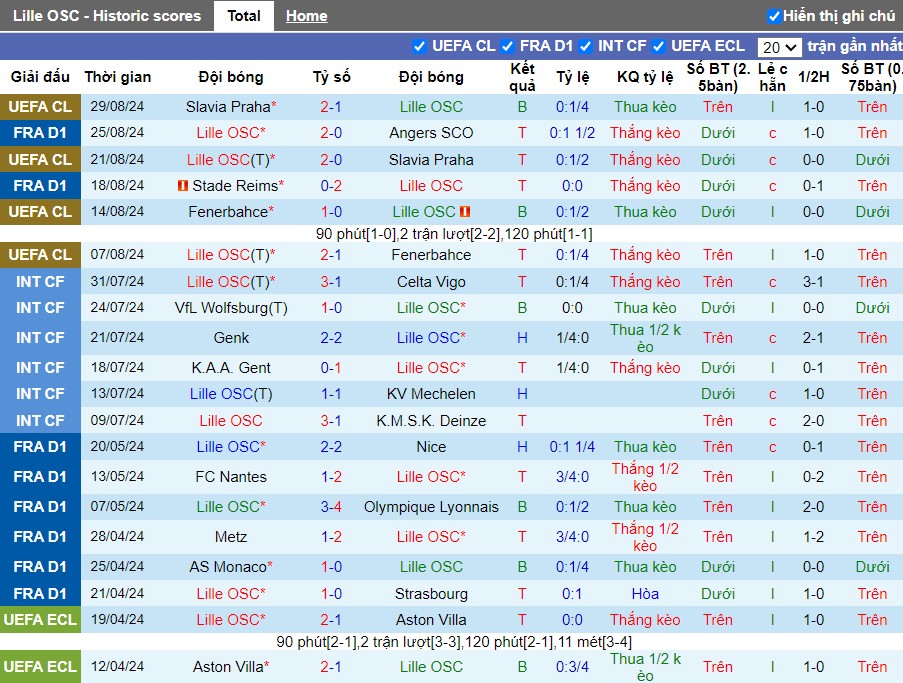Click INT CF league cell for 31/07/24

click(40, 282)
